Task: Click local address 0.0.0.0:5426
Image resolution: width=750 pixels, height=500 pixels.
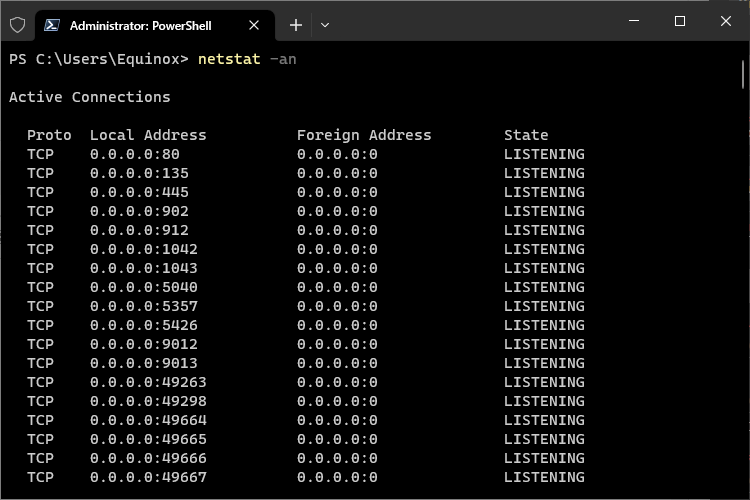Action: [144, 325]
